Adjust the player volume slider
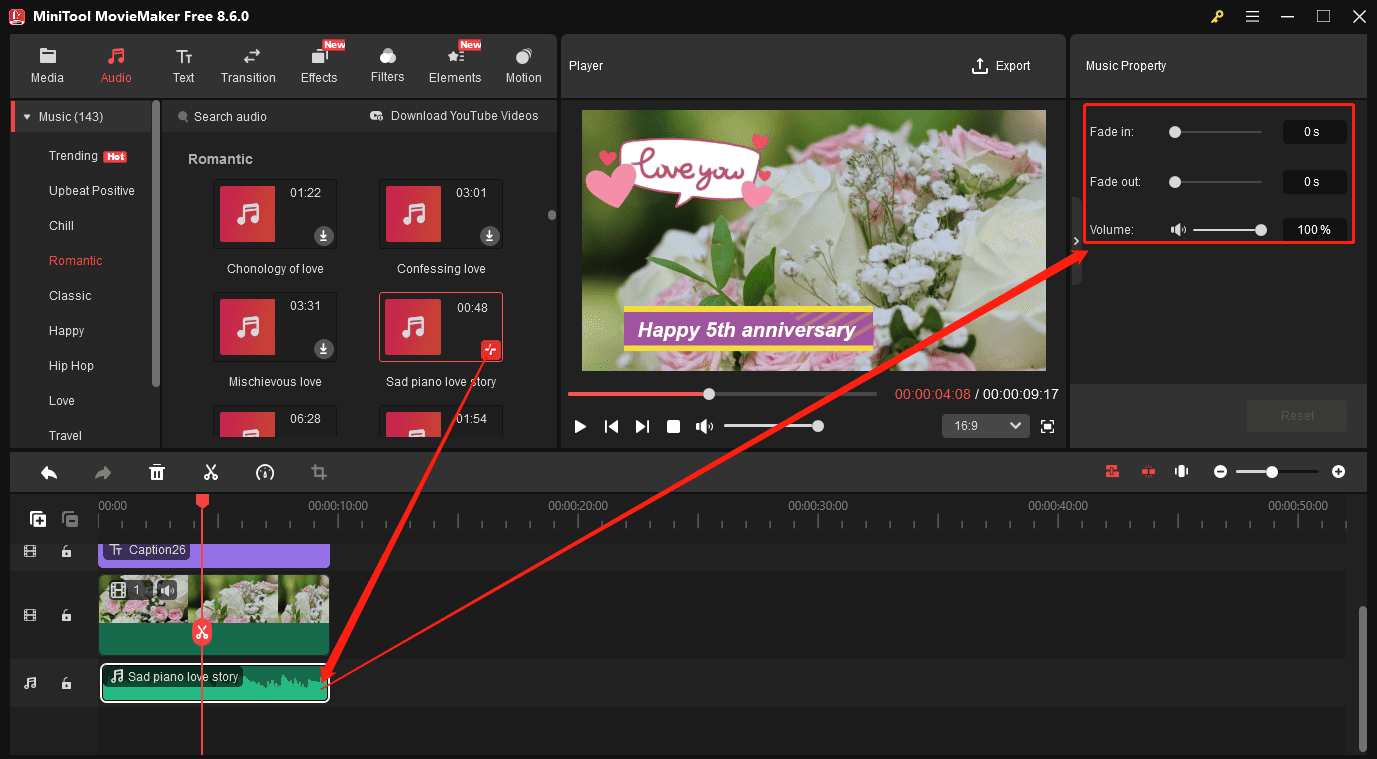The image size is (1377, 759). (773, 426)
